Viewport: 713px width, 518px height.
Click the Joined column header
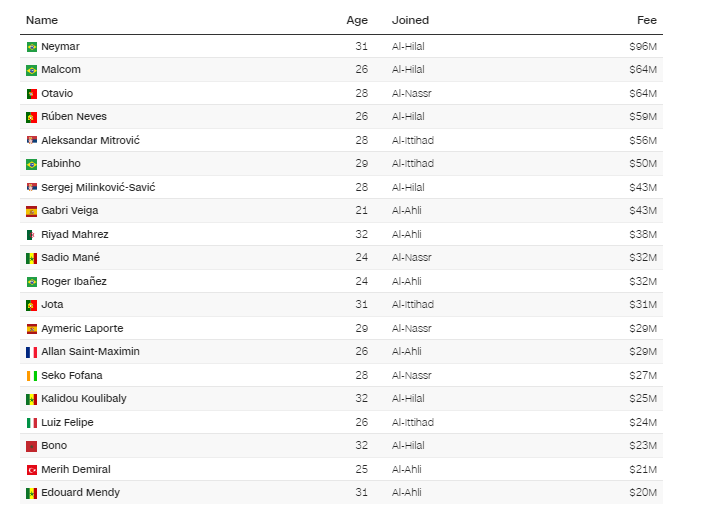[410, 20]
